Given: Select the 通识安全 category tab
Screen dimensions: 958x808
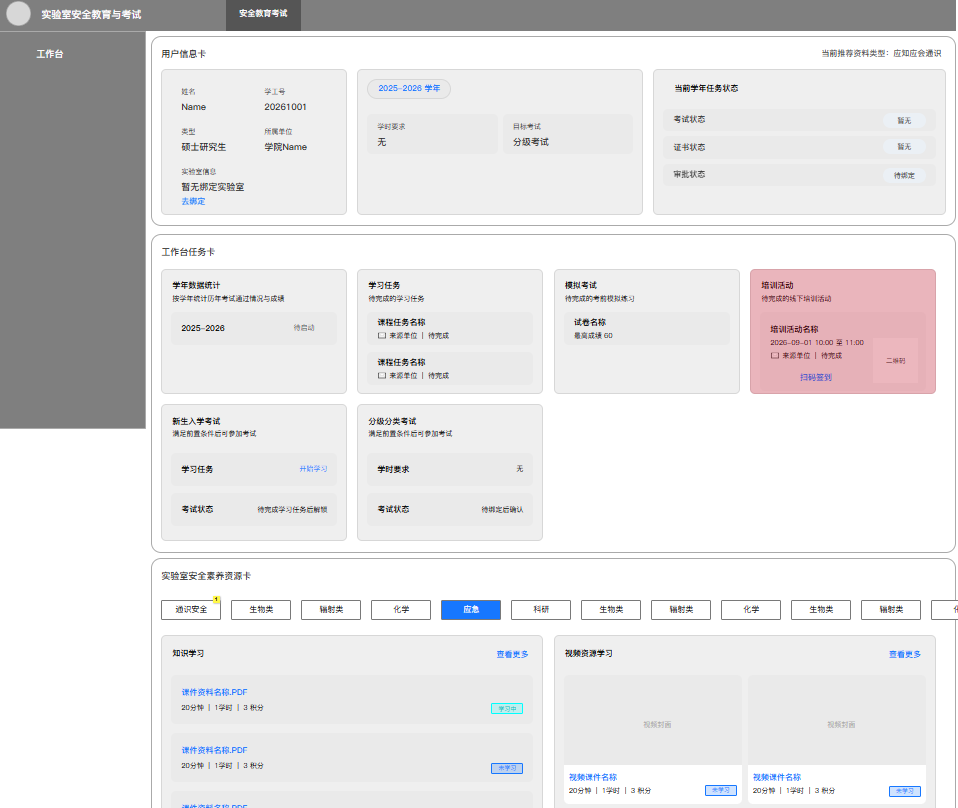Looking at the screenshot, I should click(x=191, y=609).
